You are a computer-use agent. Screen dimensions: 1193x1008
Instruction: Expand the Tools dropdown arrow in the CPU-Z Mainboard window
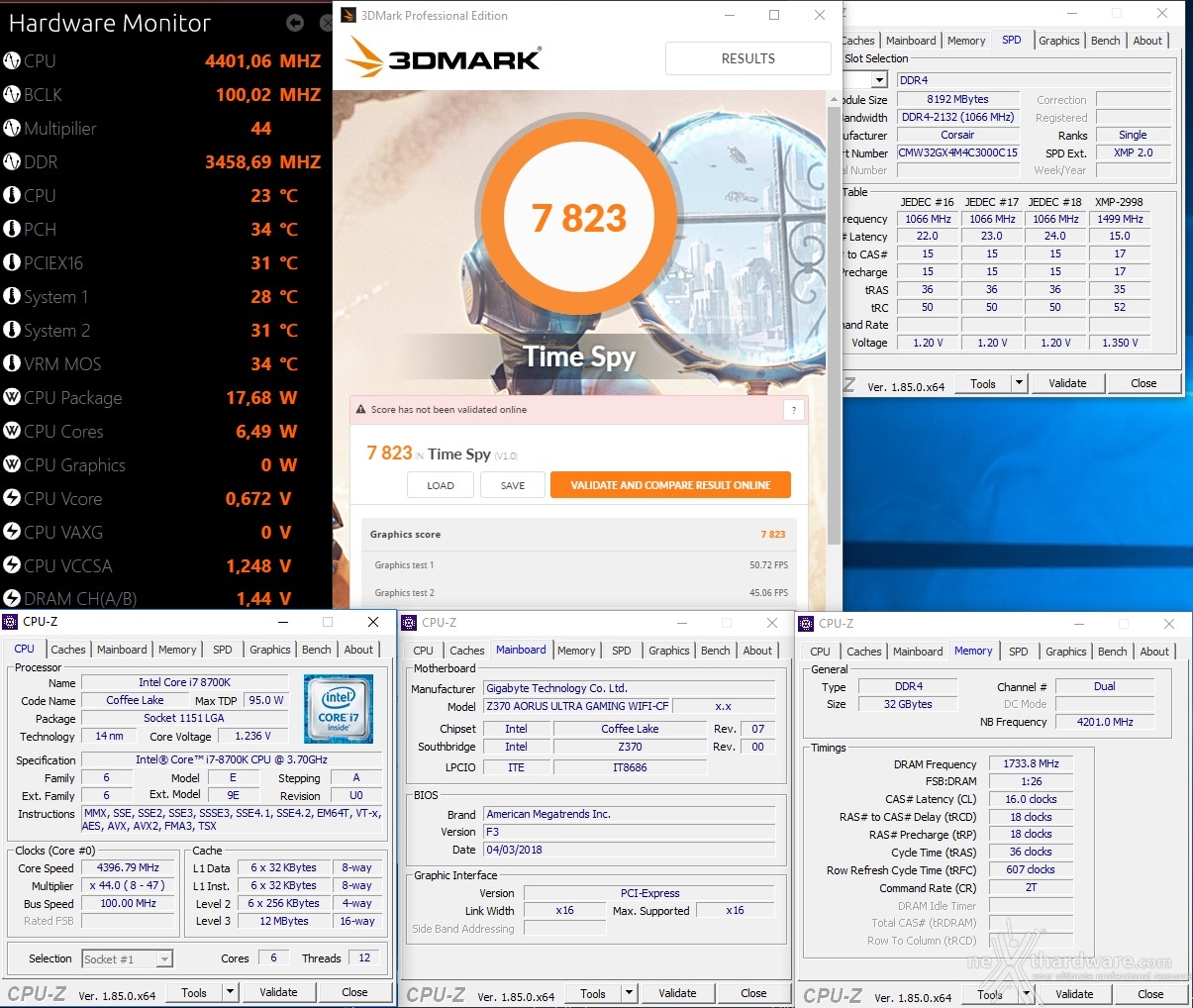(x=629, y=993)
